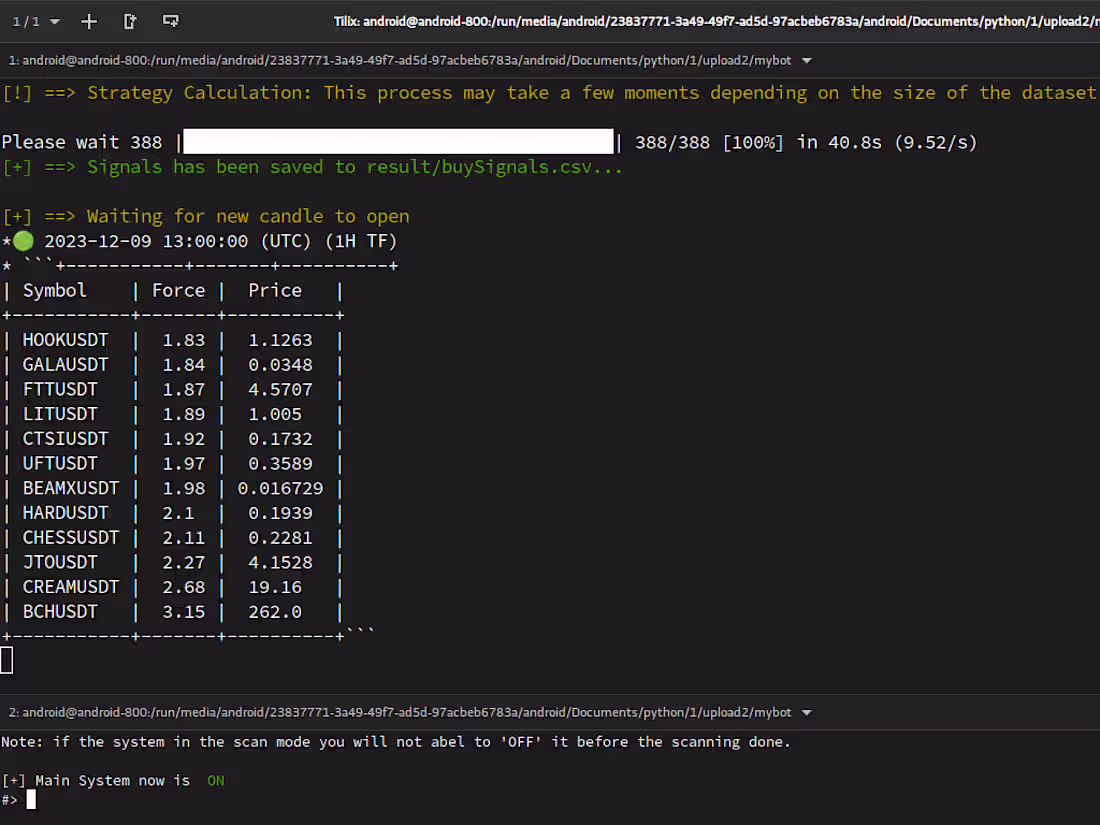Click the green candle-open status indicator
This screenshot has height=825, width=1100.
coord(21,240)
